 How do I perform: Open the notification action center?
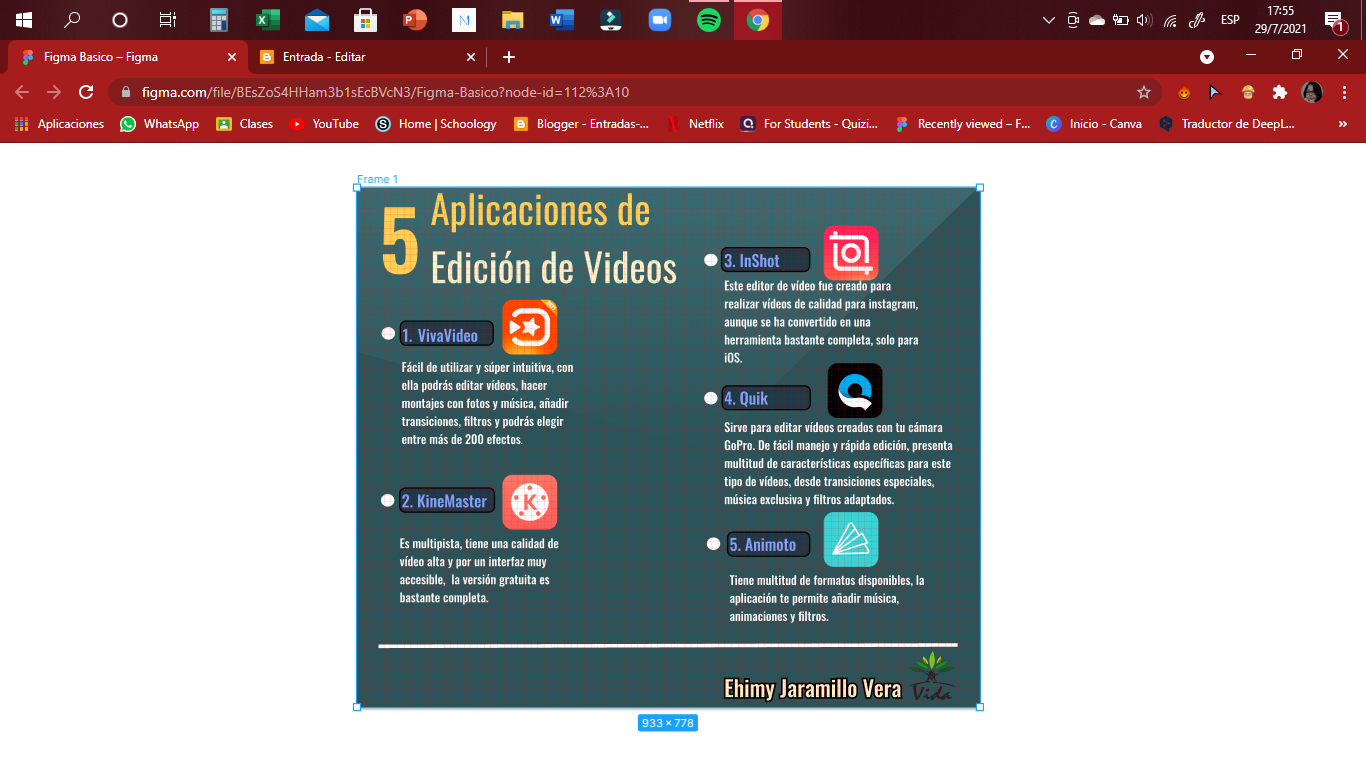pos(1334,20)
